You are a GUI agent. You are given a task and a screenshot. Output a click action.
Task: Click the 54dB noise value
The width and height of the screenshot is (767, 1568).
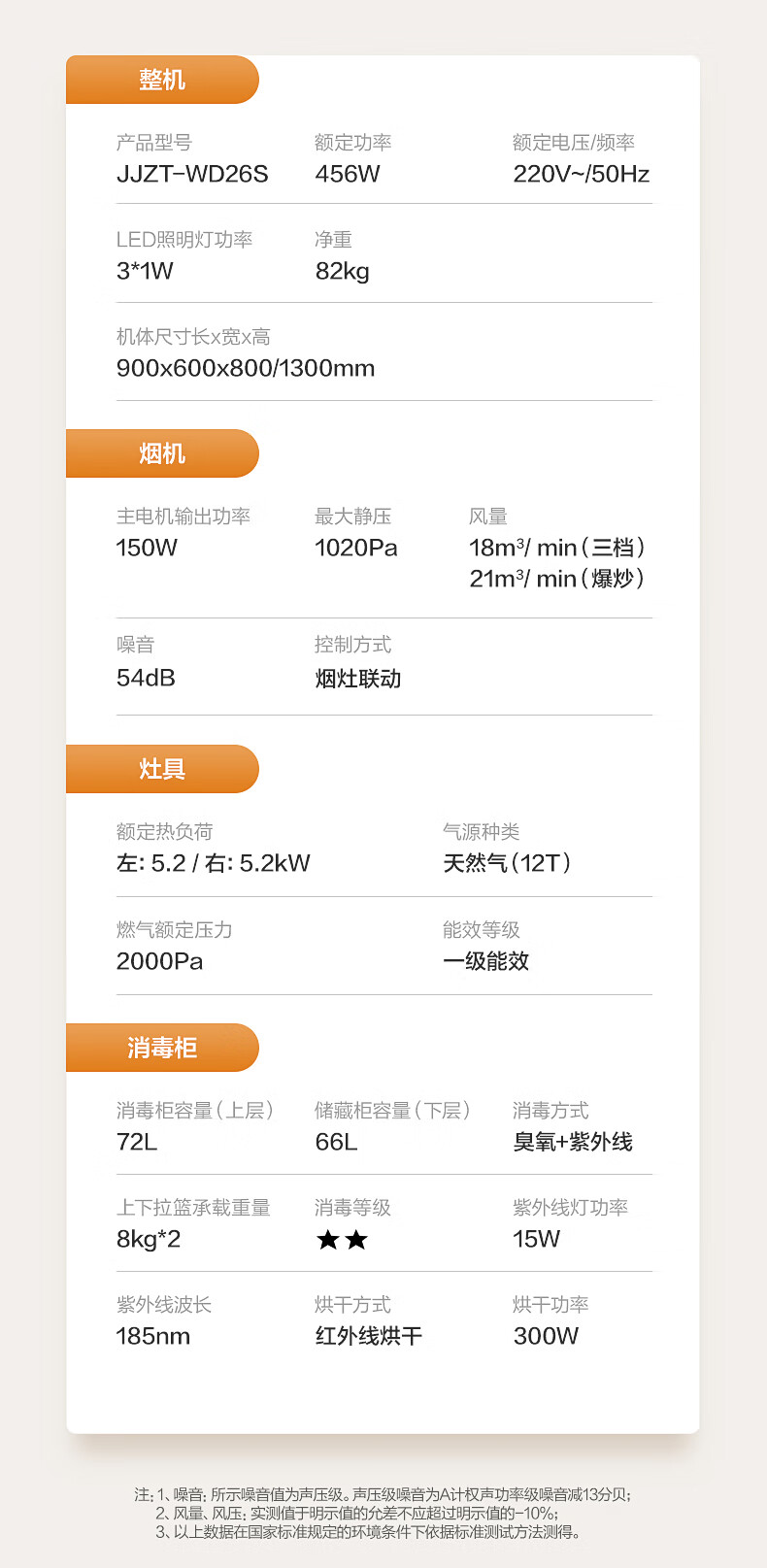[x=146, y=678]
